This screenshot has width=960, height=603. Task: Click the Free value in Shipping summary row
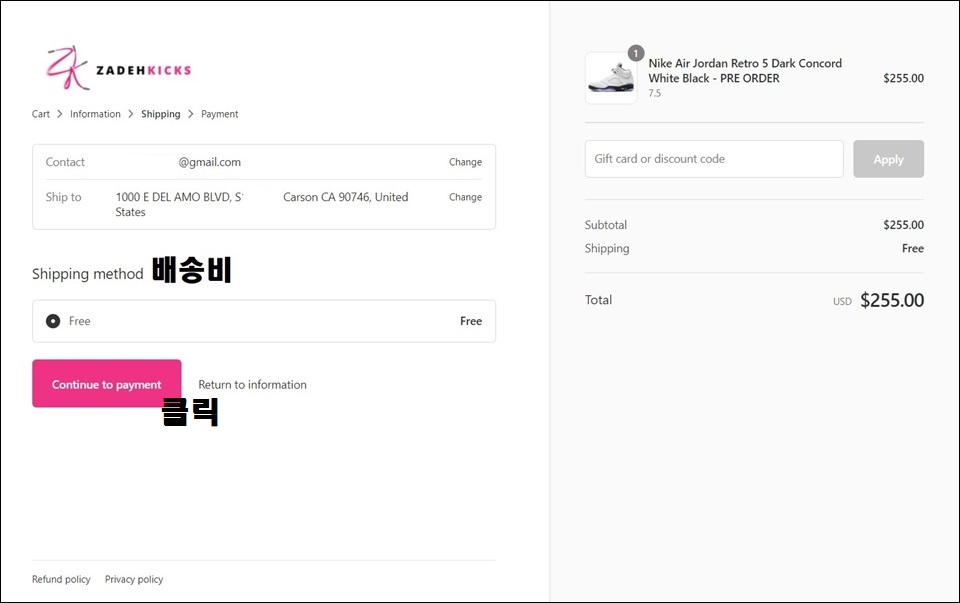(x=912, y=248)
